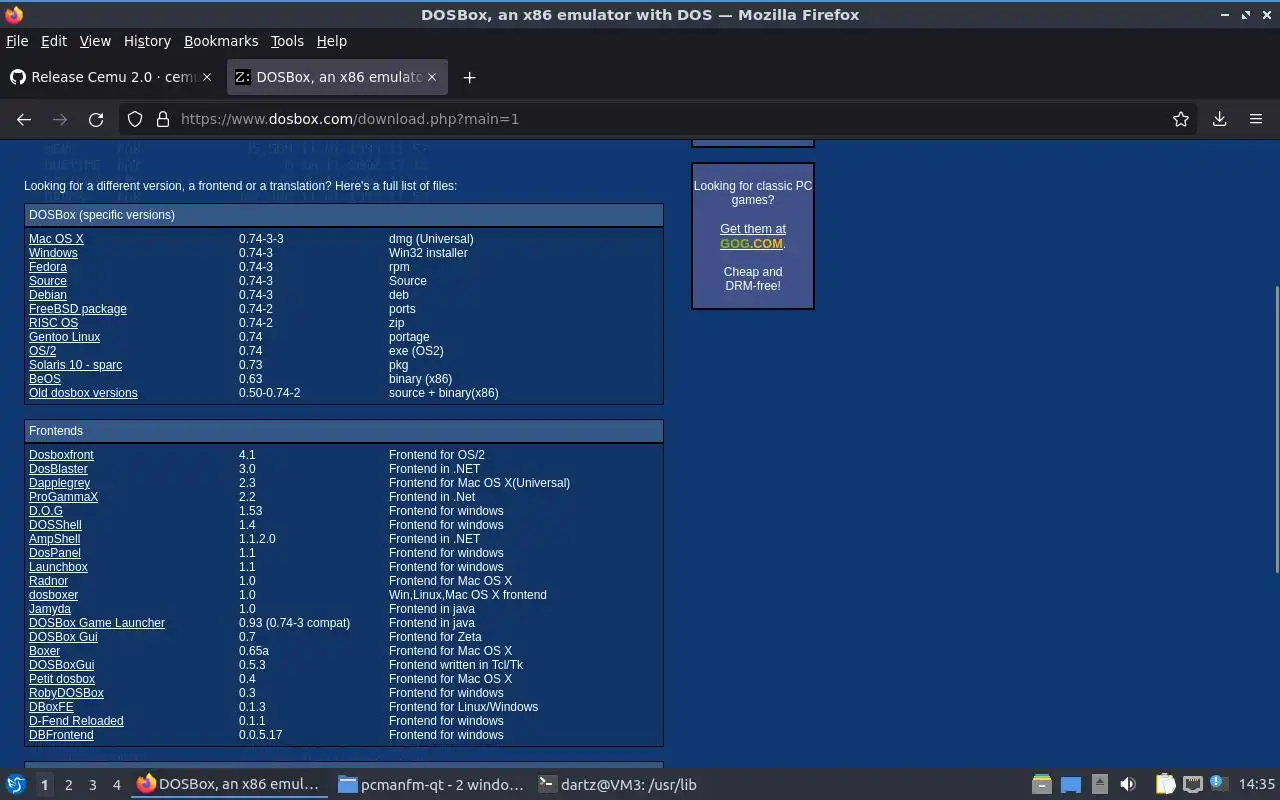This screenshot has width=1280, height=800.
Task: Open the Firefox hamburger application menu
Action: 1256,119
